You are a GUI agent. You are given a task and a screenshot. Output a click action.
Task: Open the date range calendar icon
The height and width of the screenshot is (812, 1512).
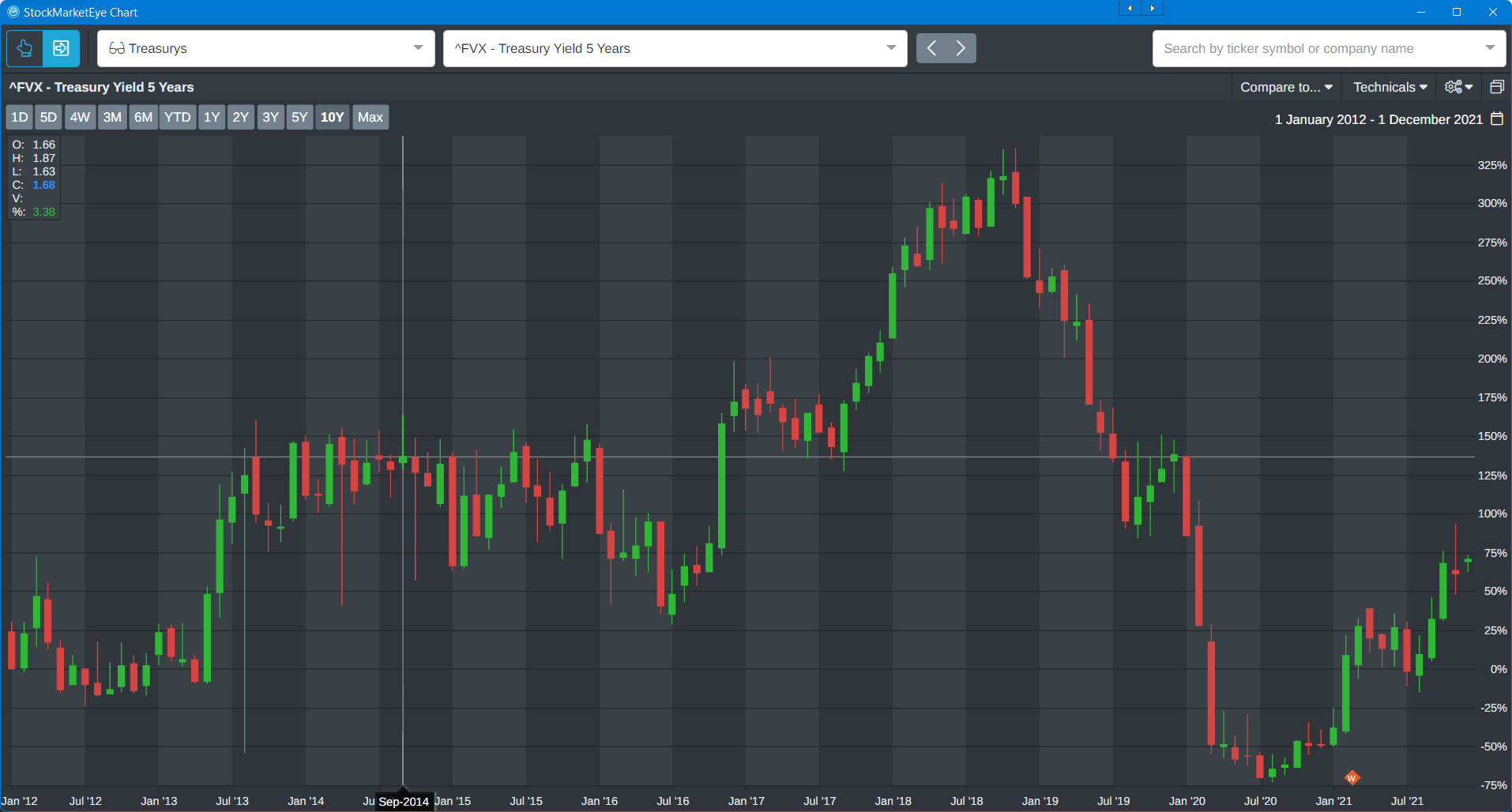tap(1497, 119)
